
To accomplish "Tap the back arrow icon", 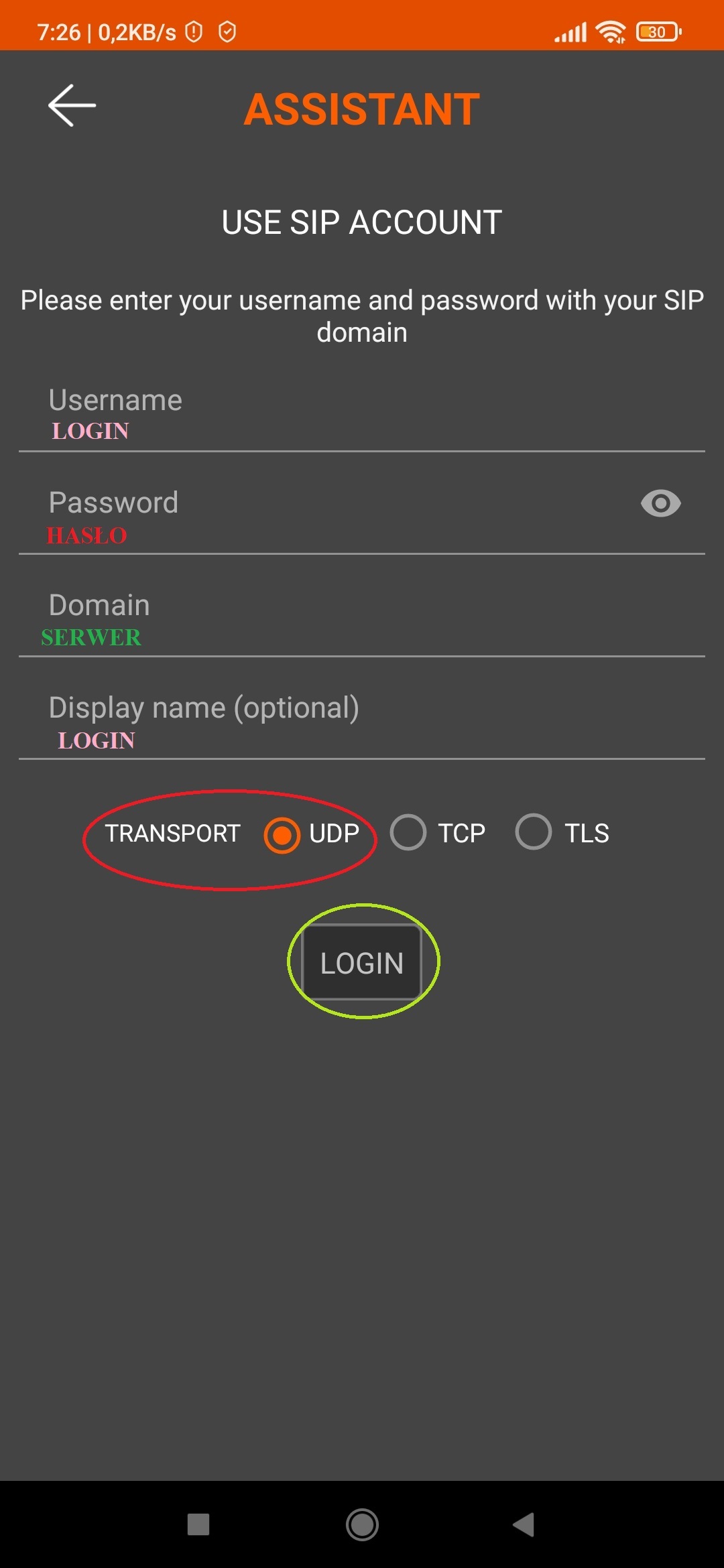I will point(72,105).
